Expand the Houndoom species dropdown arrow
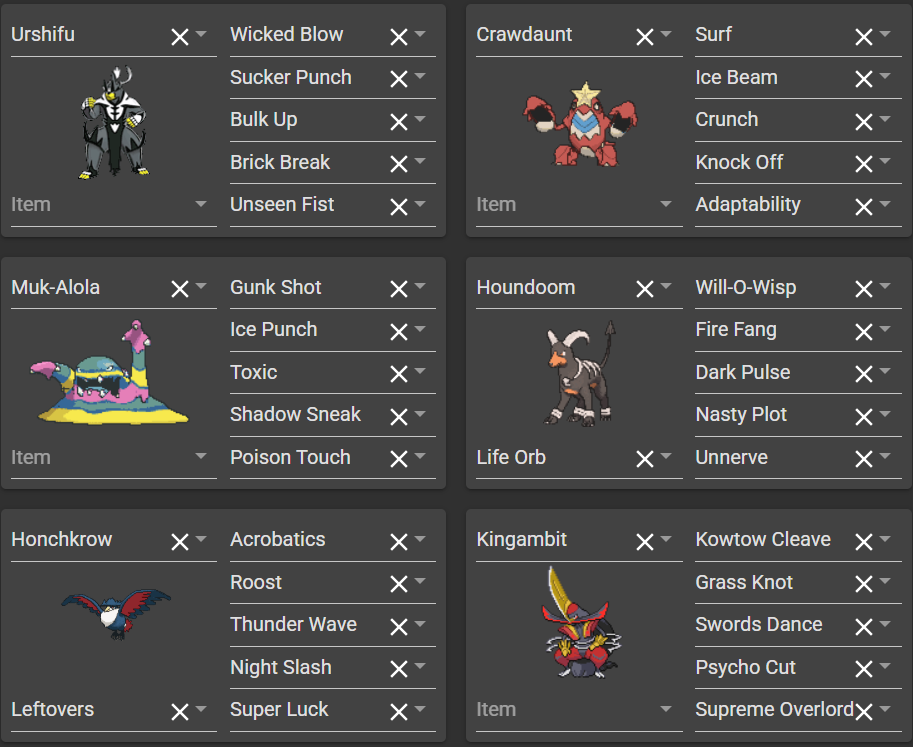Screen dimensions: 913x747 coord(666,286)
